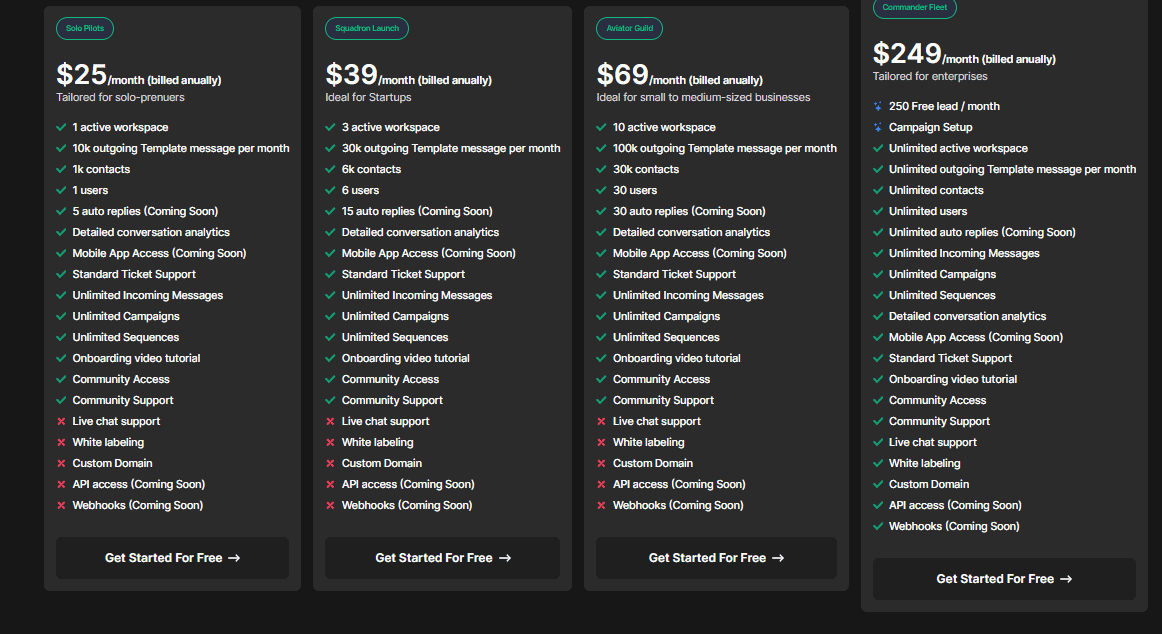This screenshot has height=634, width=1162.
Task: Select the Aviator Guild plan badge
Action: [x=629, y=28]
